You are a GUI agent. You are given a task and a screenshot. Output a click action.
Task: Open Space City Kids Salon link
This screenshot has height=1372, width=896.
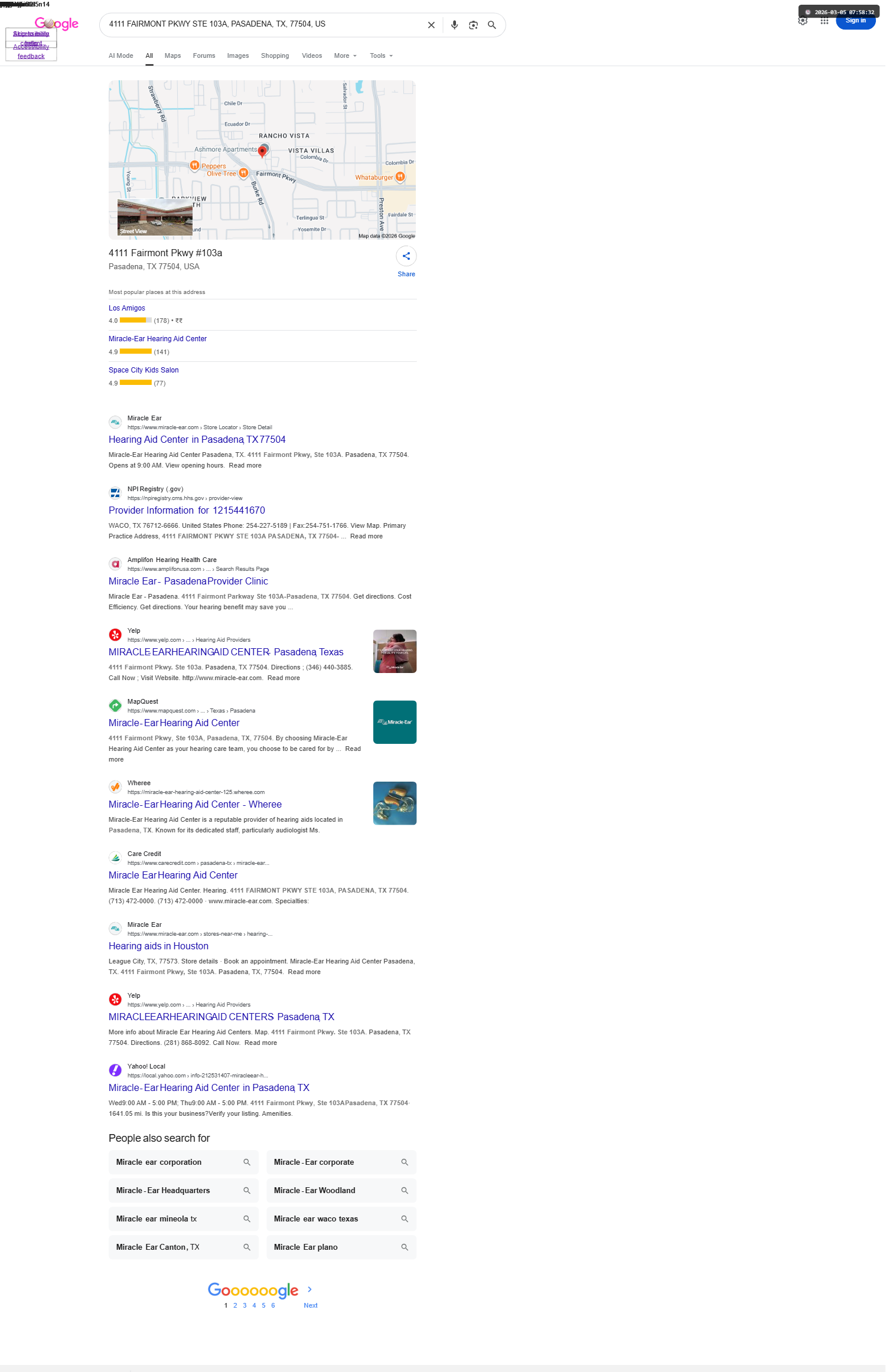(x=144, y=370)
